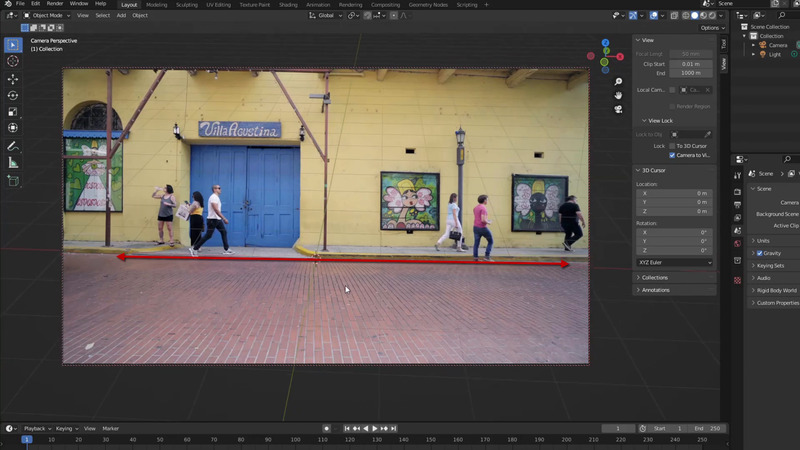Open the Render menu
The width and height of the screenshot is (800, 450).
click(x=55, y=4)
